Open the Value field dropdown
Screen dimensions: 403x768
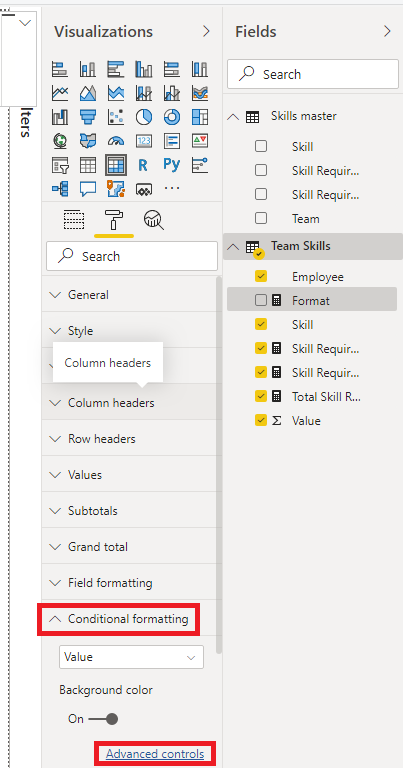(x=131, y=657)
